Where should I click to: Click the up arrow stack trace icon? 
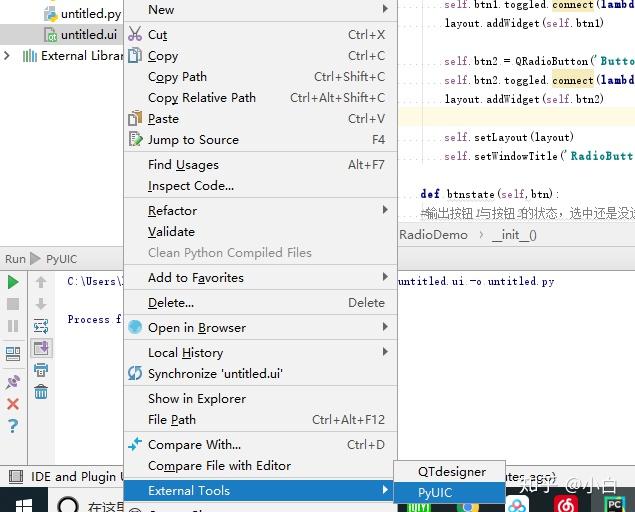(x=41, y=282)
